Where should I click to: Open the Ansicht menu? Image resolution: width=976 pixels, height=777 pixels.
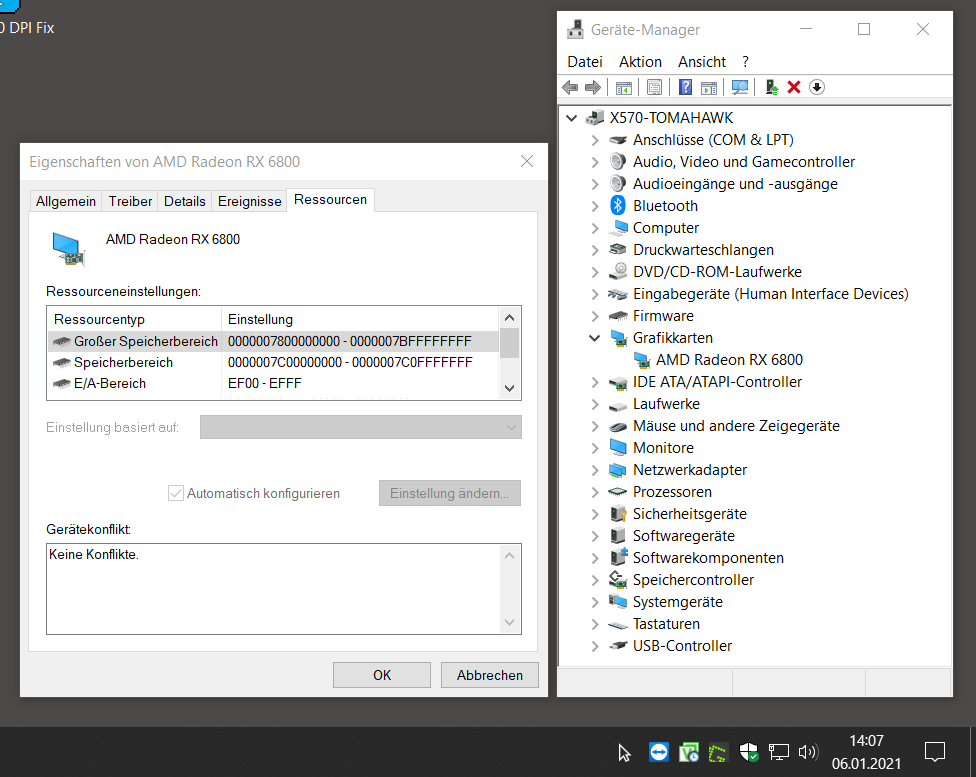[702, 62]
